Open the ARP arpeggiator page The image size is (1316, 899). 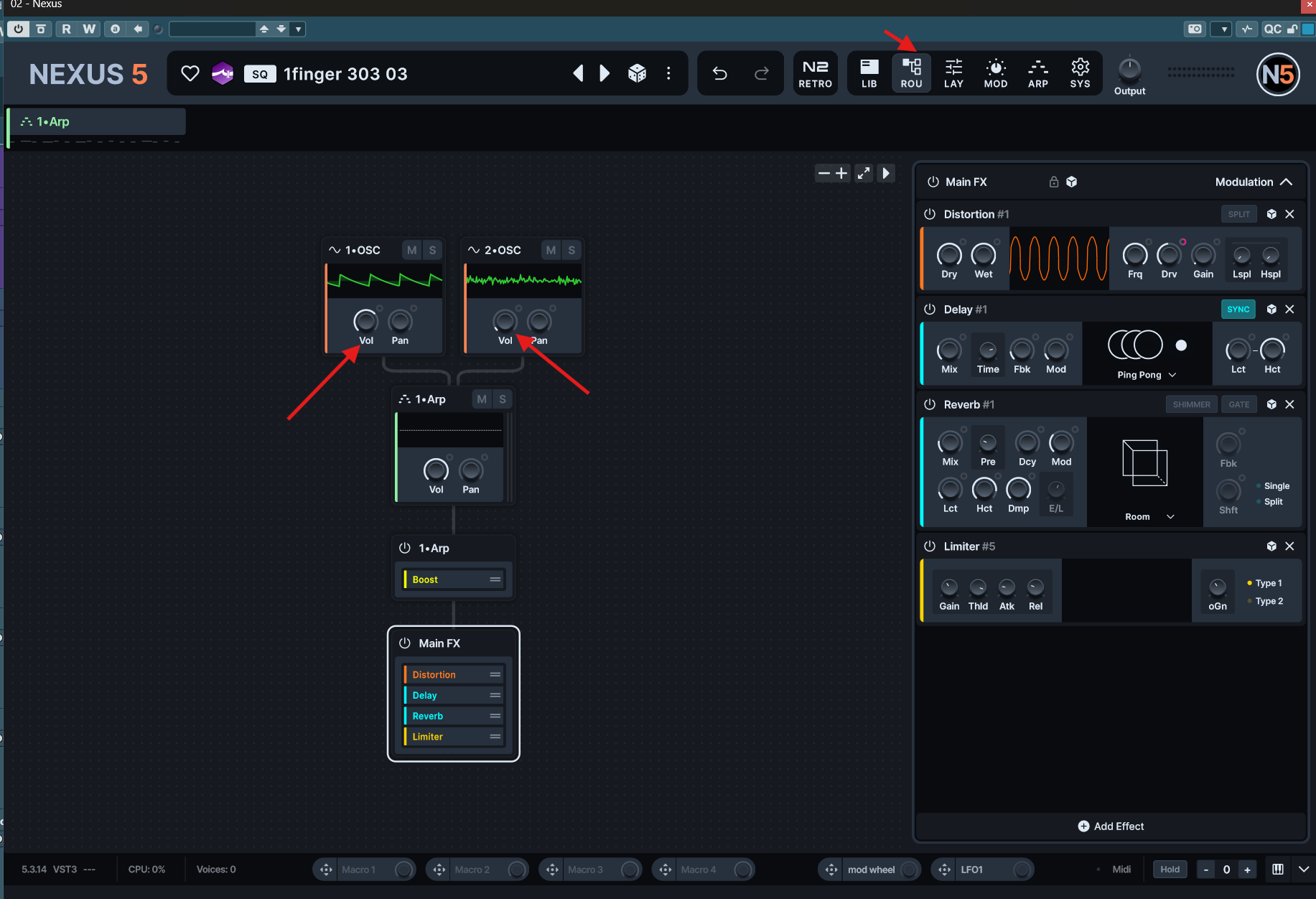pyautogui.click(x=1037, y=73)
